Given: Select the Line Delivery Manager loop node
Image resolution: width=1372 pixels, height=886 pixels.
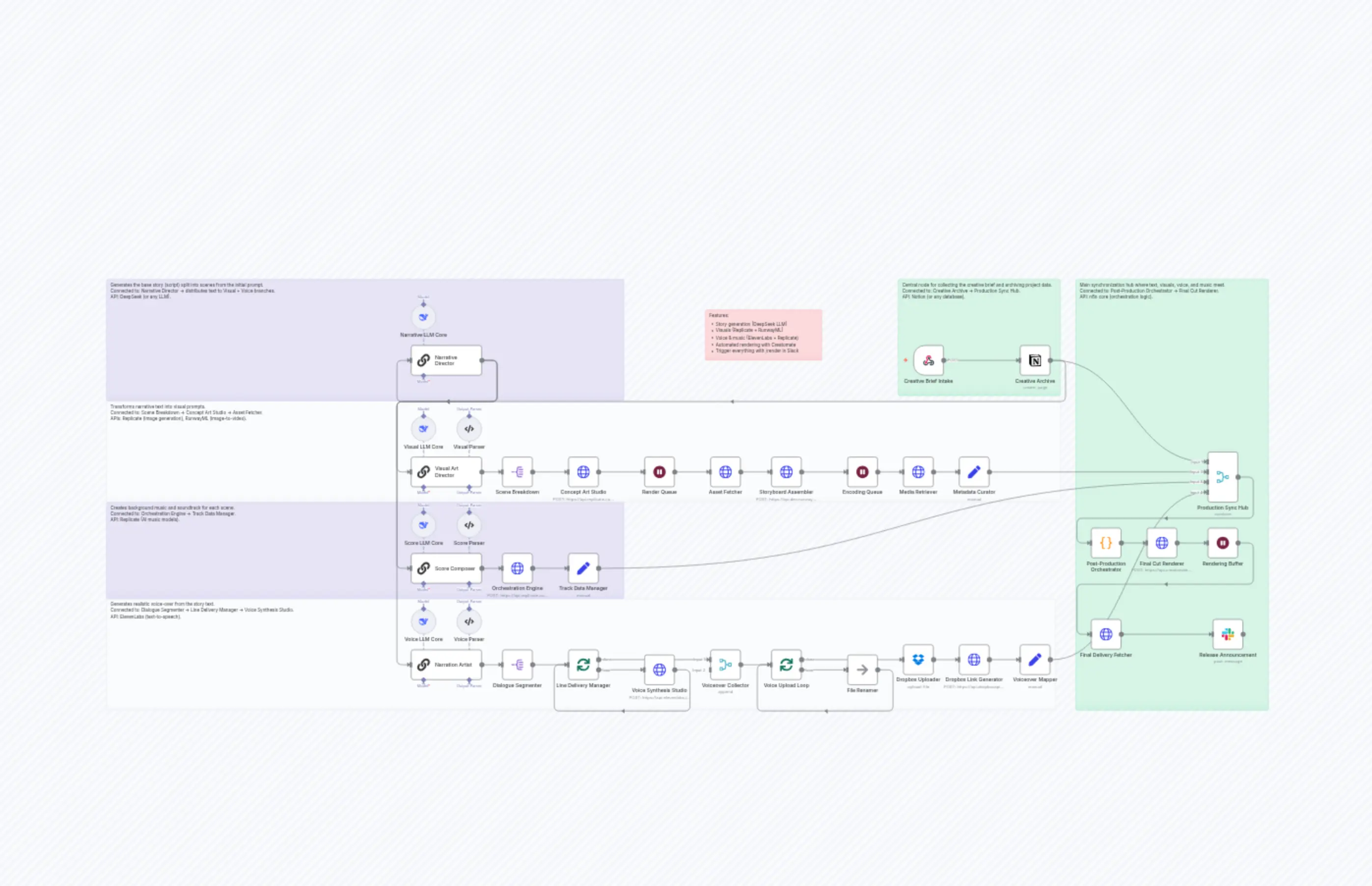Looking at the screenshot, I should pos(583,664).
